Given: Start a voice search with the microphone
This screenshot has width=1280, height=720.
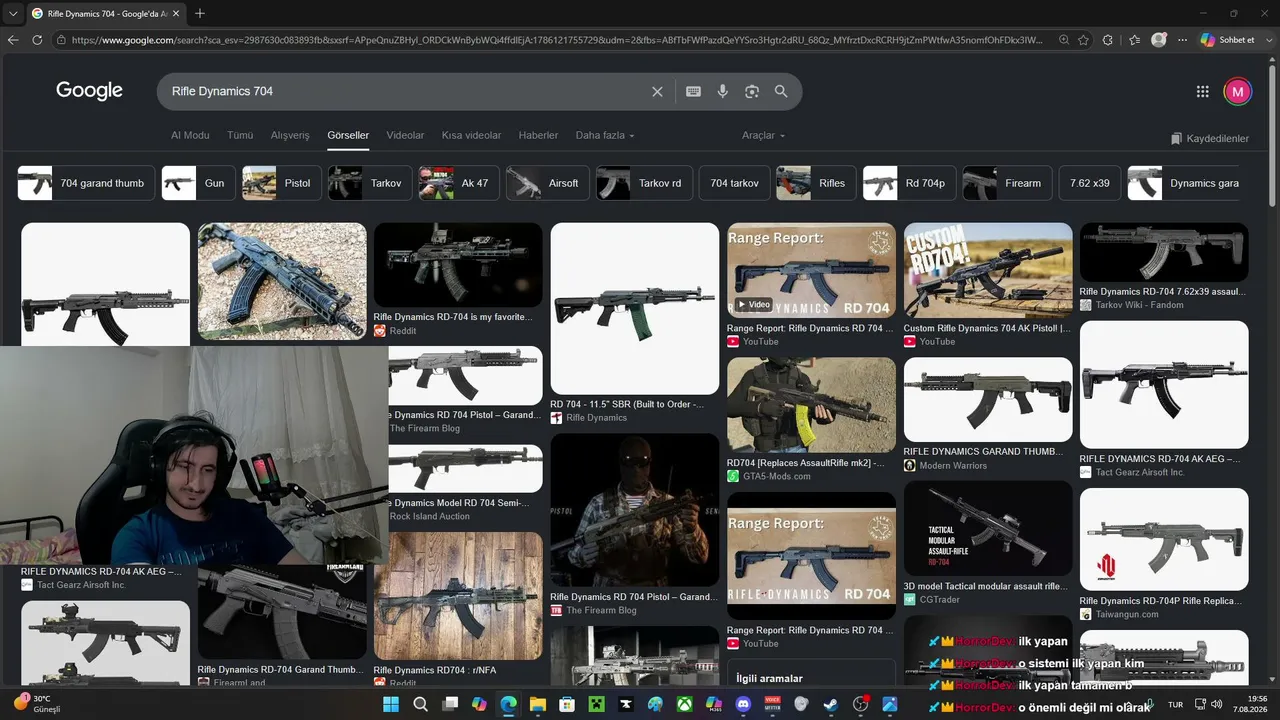Looking at the screenshot, I should [723, 91].
